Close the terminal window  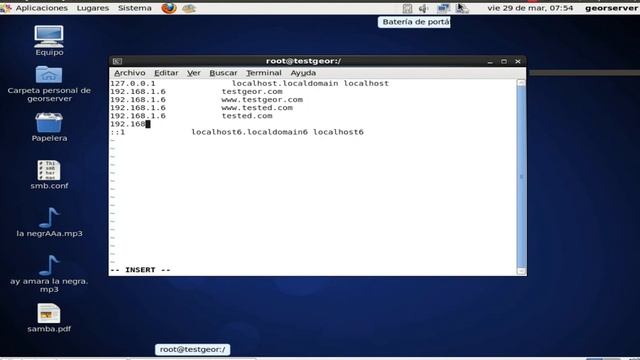(518, 61)
